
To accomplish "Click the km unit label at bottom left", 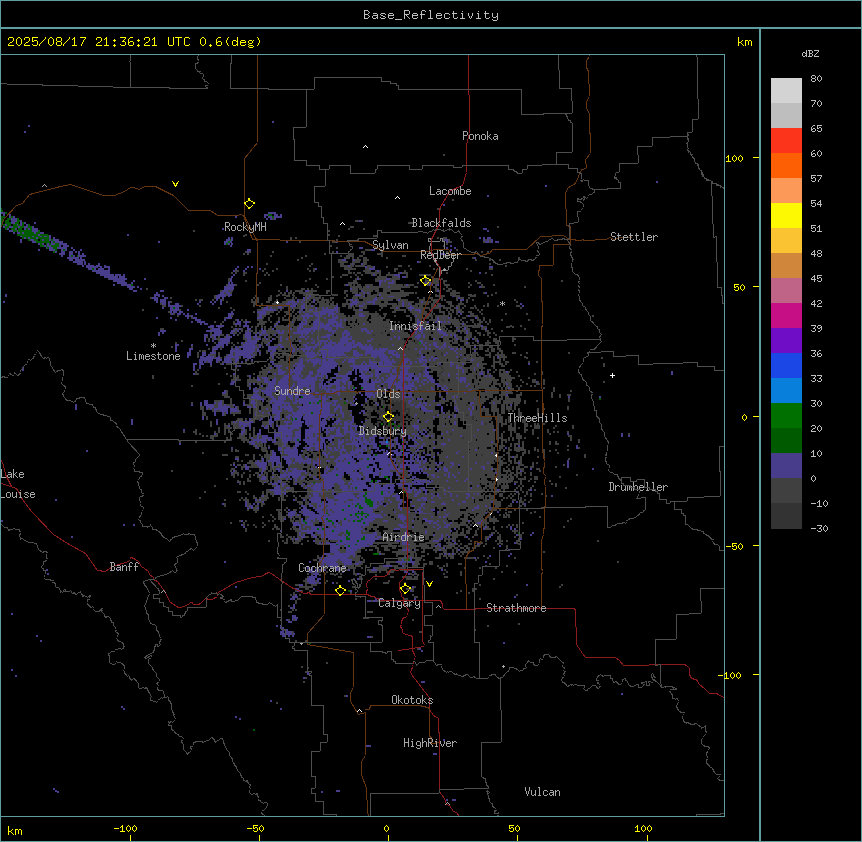I will (x=15, y=831).
